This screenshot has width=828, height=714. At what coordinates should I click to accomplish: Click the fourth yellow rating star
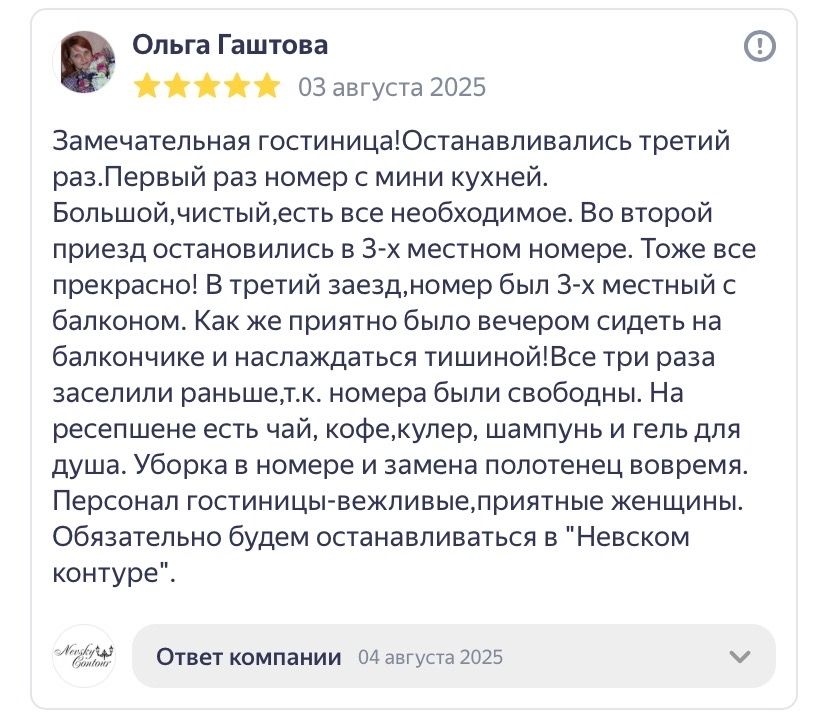237,86
